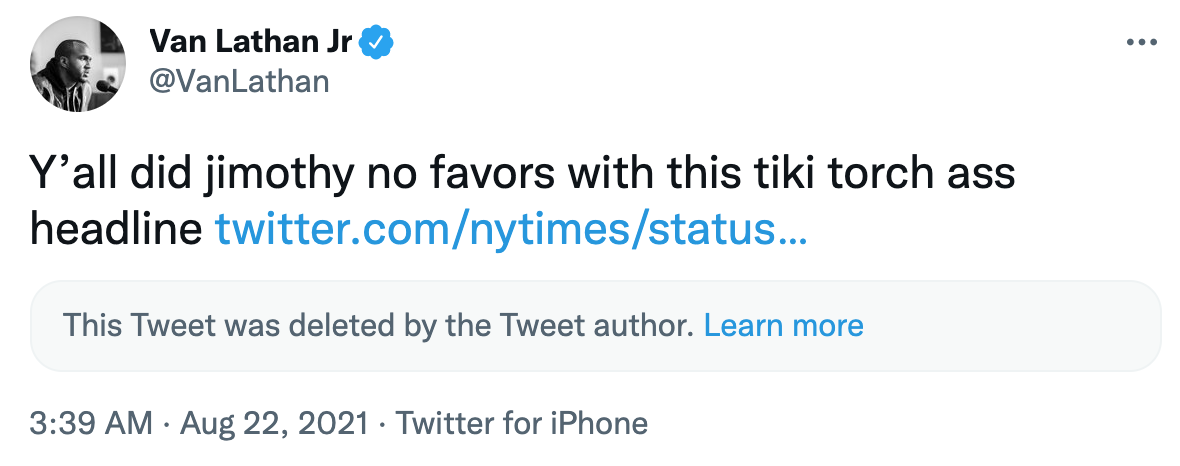Follow the twitter.com/nytimes/status link
The width and height of the screenshot is (1180, 466).
512,231
